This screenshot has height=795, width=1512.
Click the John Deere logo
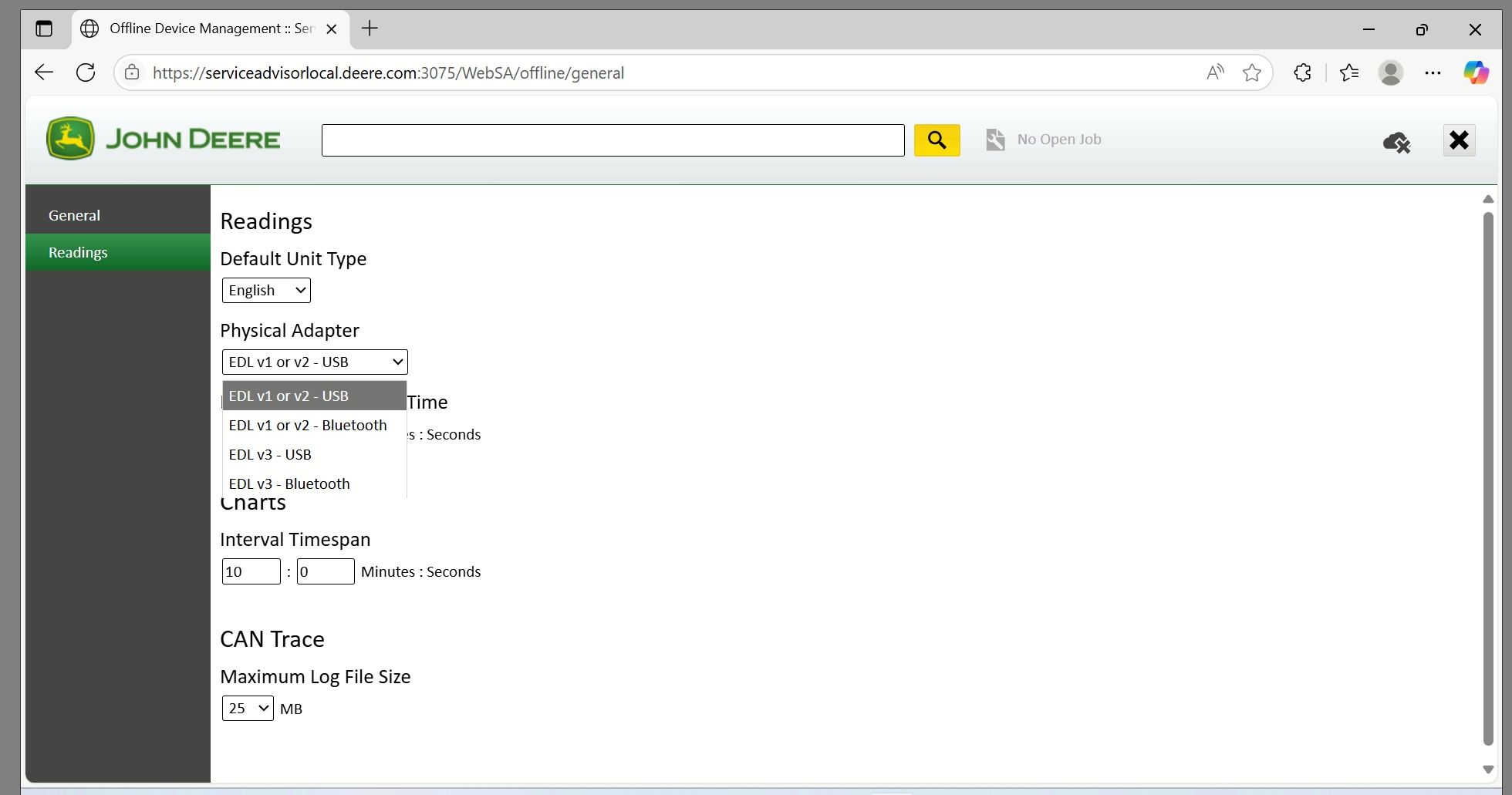pos(164,139)
